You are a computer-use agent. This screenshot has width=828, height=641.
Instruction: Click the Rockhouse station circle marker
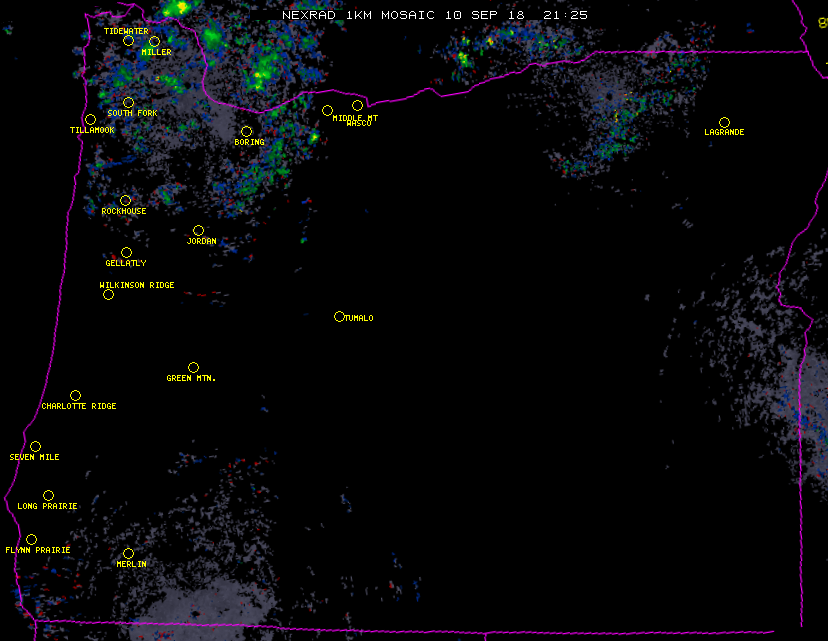pyautogui.click(x=125, y=200)
